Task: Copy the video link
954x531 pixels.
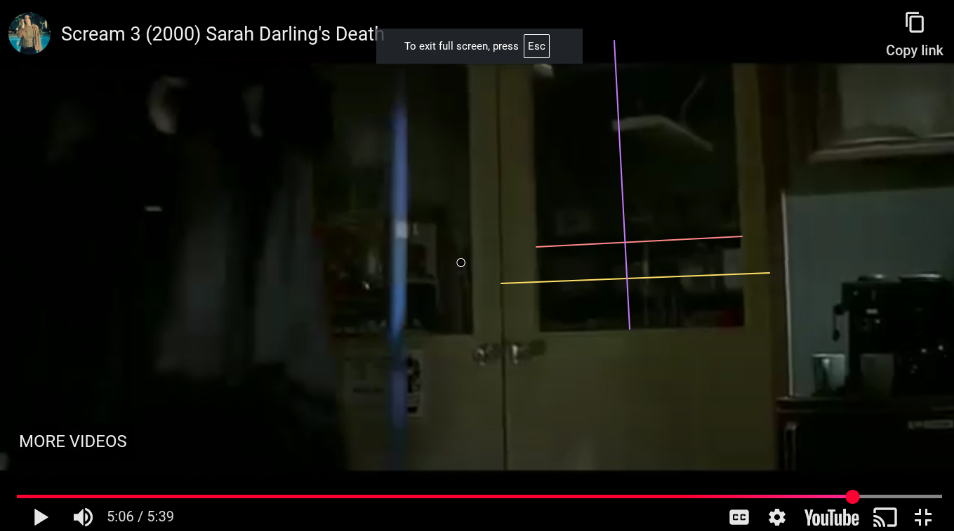Action: pyautogui.click(x=914, y=35)
